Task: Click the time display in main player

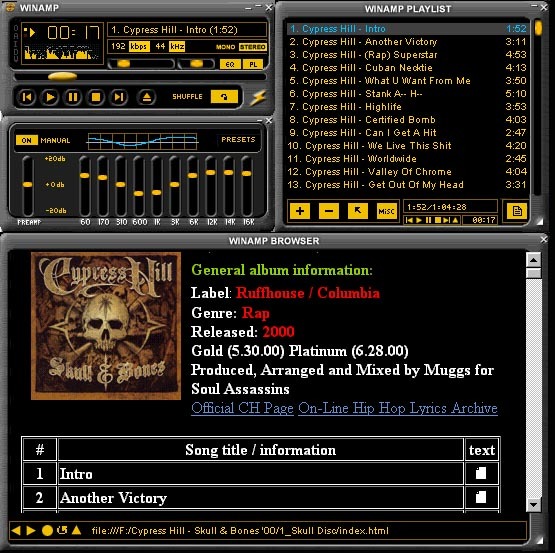Action: coord(73,33)
